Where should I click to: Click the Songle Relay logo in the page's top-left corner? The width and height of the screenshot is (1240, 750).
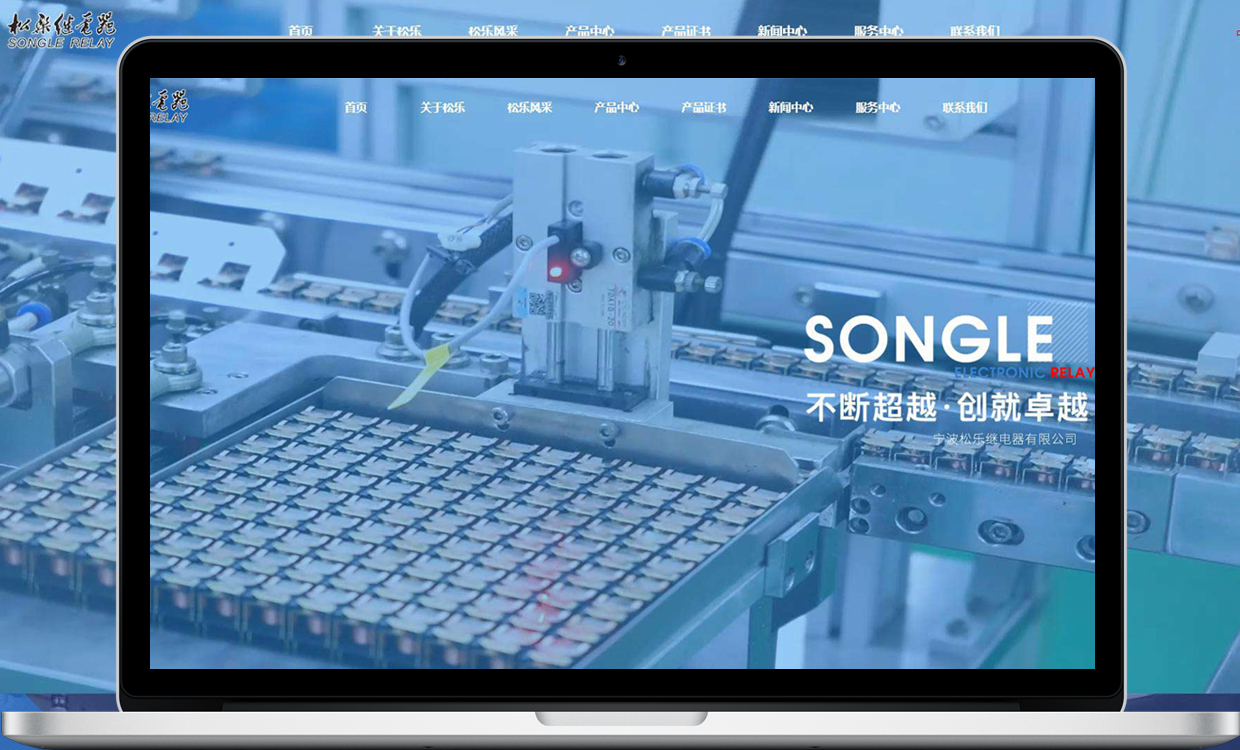(61, 30)
